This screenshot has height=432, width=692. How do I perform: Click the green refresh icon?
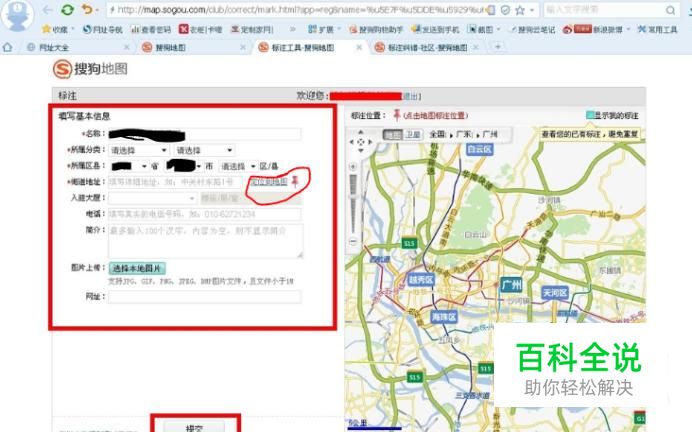[x=67, y=10]
